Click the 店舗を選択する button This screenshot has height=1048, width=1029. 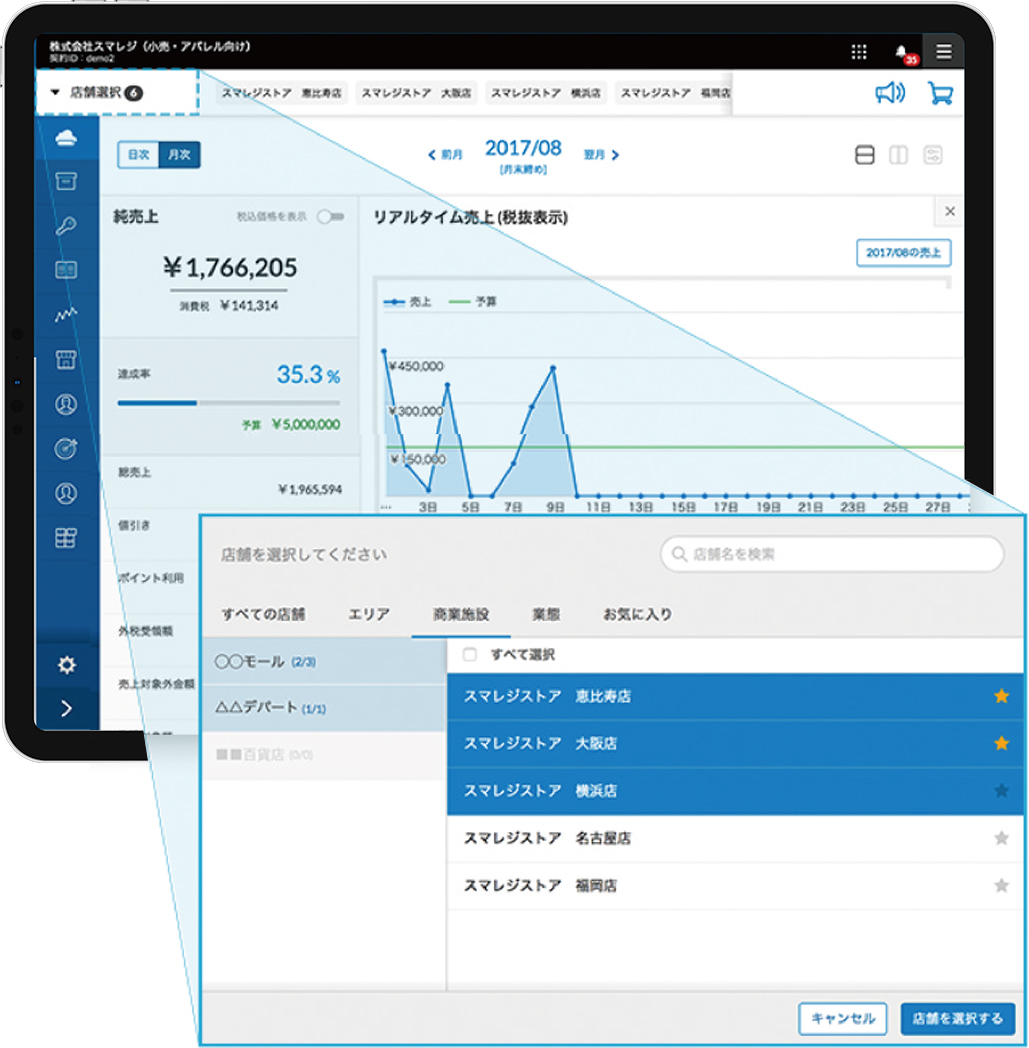tap(957, 1018)
